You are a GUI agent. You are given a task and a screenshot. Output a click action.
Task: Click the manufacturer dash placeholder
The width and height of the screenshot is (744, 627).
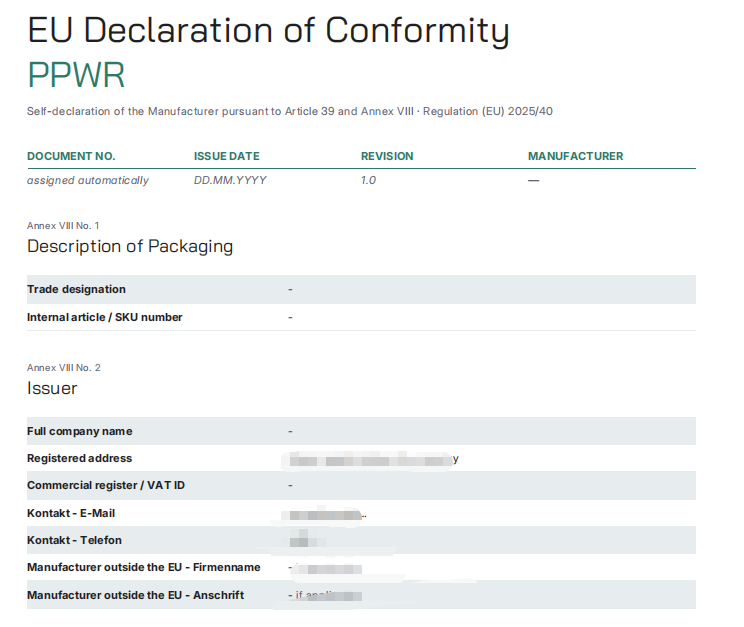tap(533, 180)
